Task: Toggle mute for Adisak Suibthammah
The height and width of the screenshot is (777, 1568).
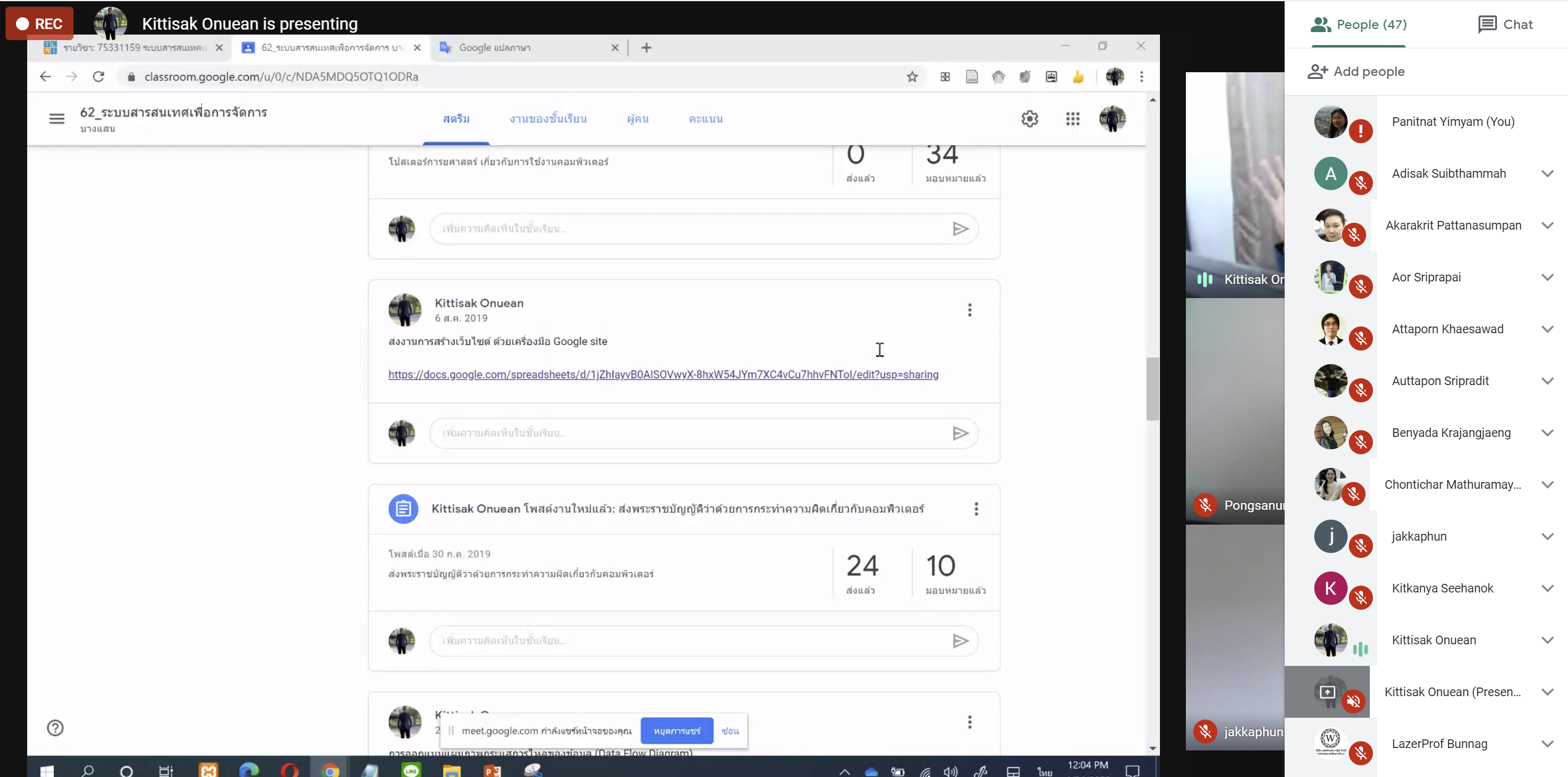Action: 1360,183
